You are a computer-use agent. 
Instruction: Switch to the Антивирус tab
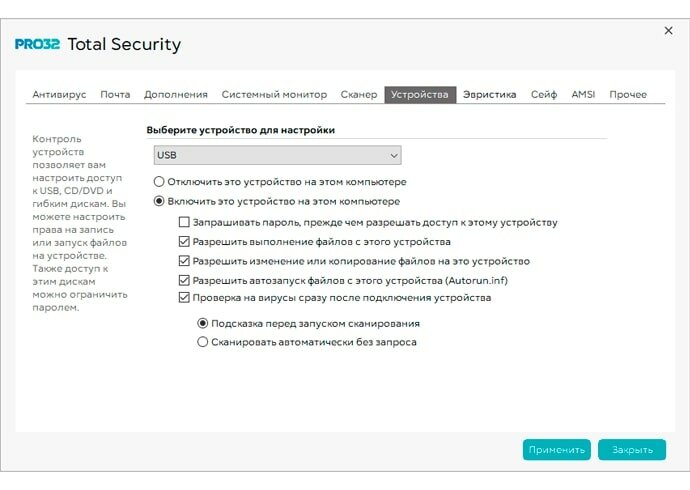pos(59,95)
